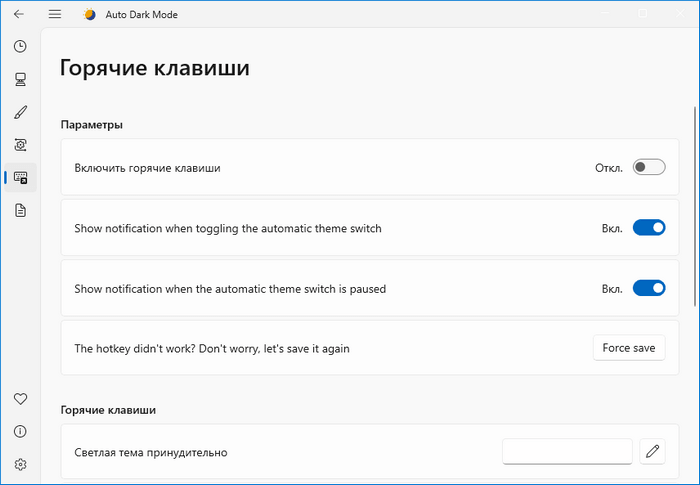Screen dimensions: 700x485
Task: Open the document page icon in the sidebar
Action: click(x=21, y=210)
